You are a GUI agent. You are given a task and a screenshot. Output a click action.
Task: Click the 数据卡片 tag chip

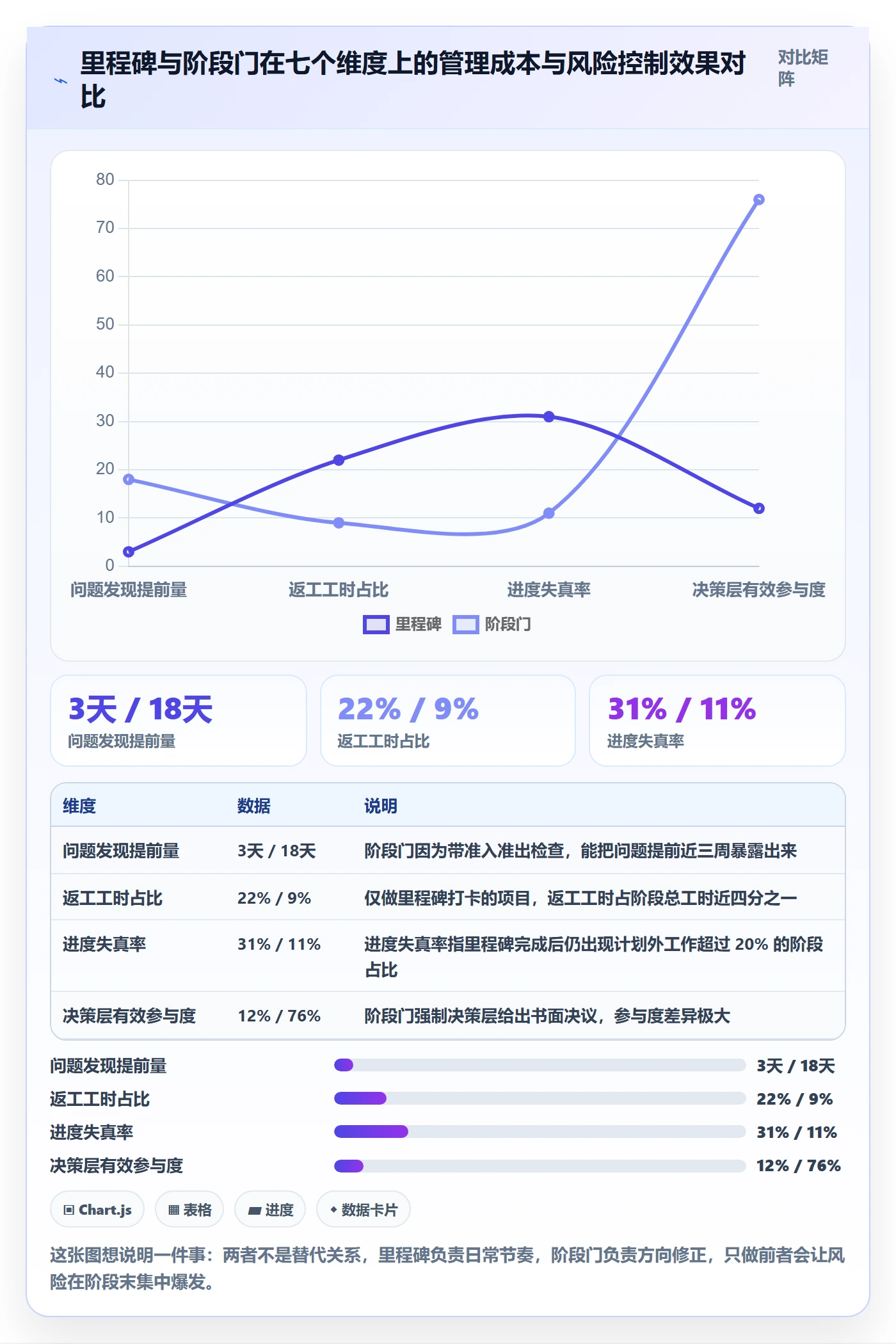(x=364, y=1209)
